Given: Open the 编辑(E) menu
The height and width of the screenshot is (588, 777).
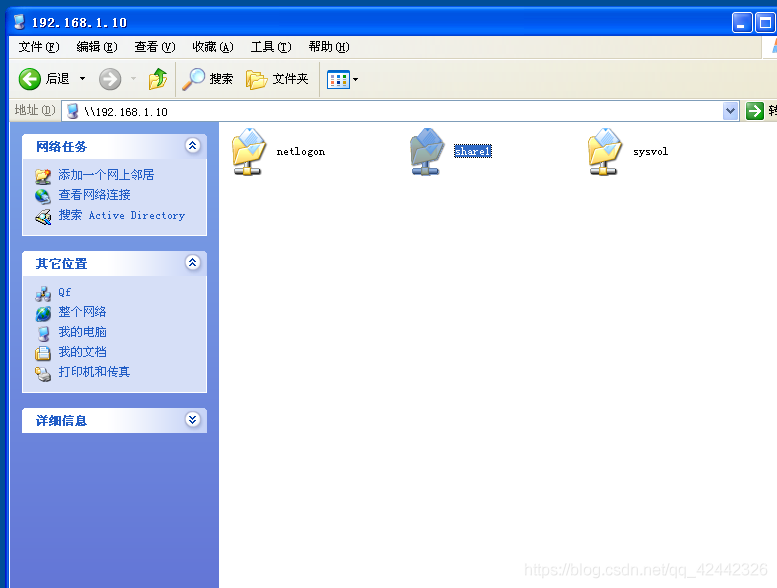Looking at the screenshot, I should pos(97,47).
